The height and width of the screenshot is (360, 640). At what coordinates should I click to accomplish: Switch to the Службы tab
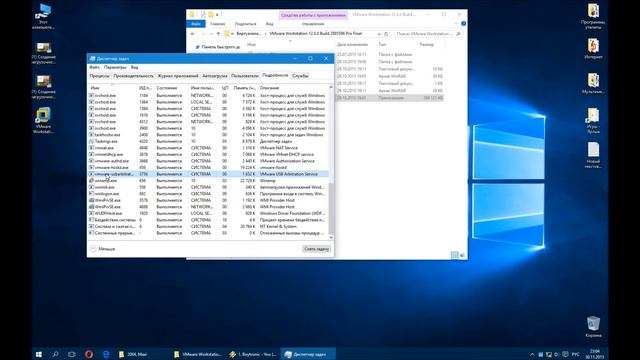pyautogui.click(x=300, y=76)
